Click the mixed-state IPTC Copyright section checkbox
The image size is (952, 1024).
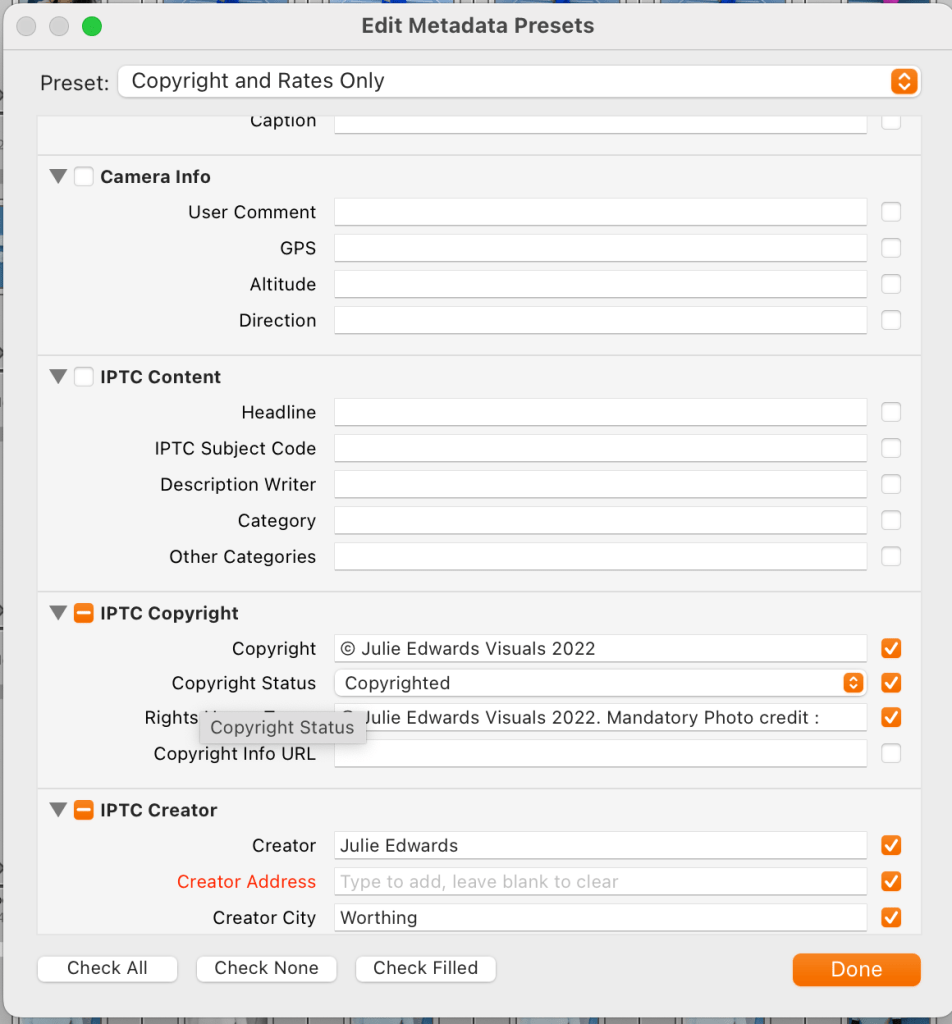84,613
